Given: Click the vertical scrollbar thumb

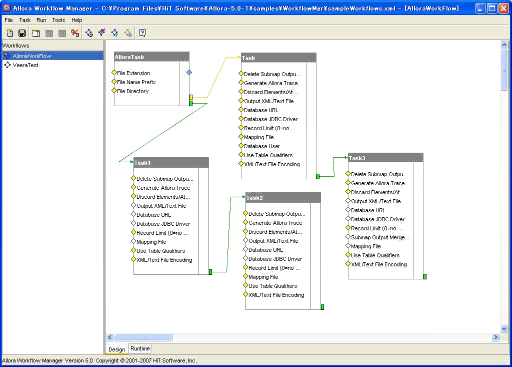Looking at the screenshot, I should pyautogui.click(x=504, y=70).
